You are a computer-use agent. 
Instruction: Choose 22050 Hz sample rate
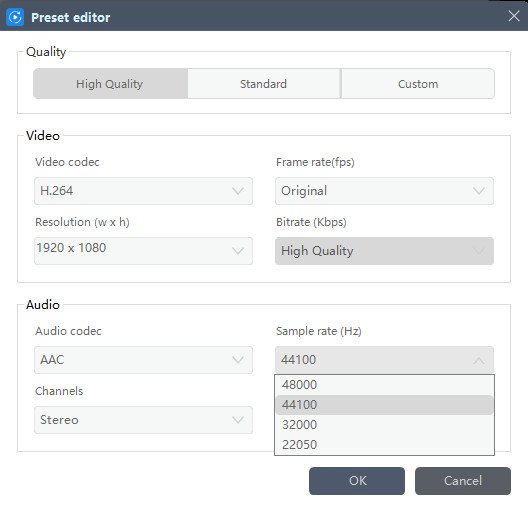click(385, 444)
